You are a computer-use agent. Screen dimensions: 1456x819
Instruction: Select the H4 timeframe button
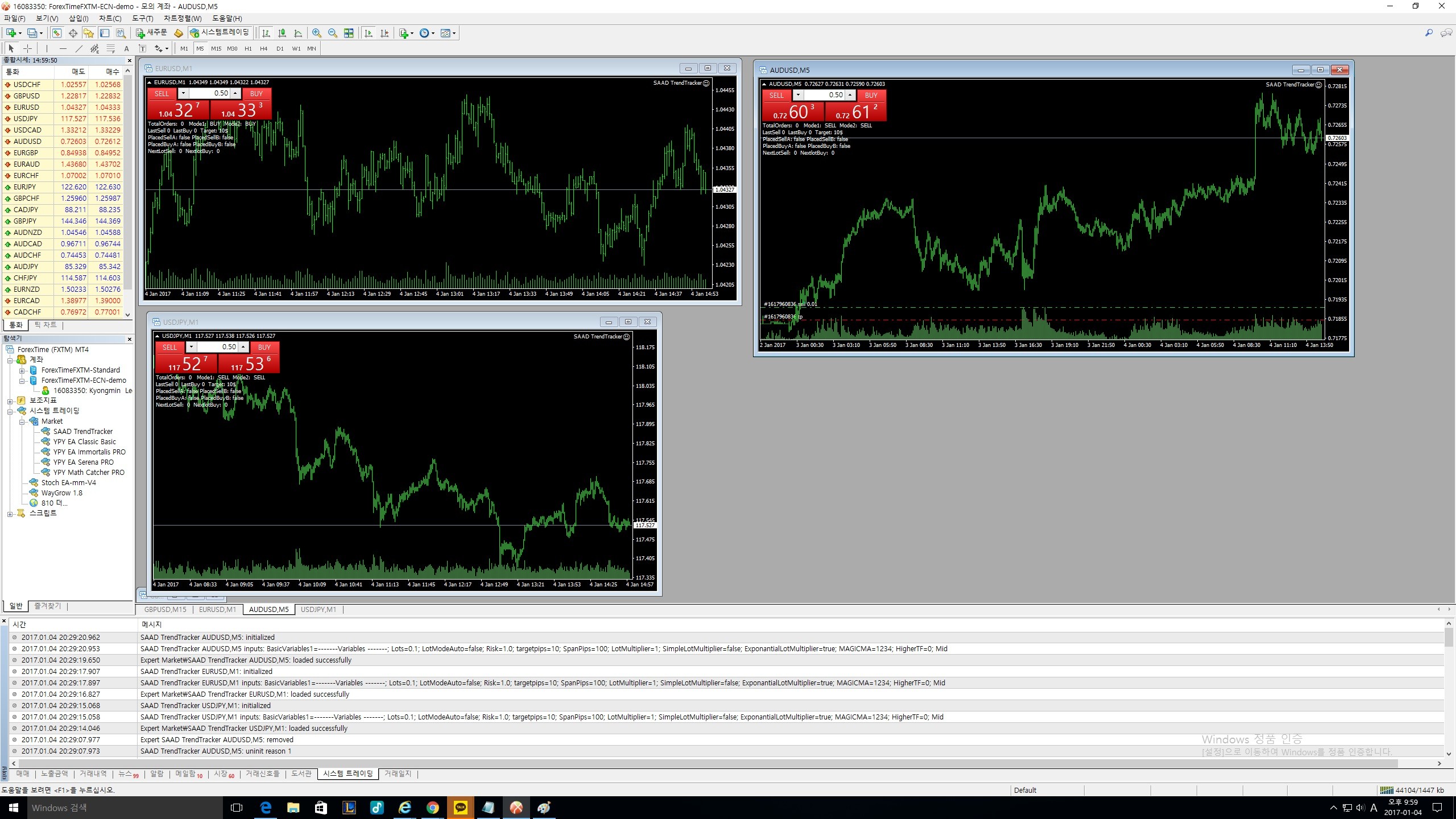[x=263, y=48]
